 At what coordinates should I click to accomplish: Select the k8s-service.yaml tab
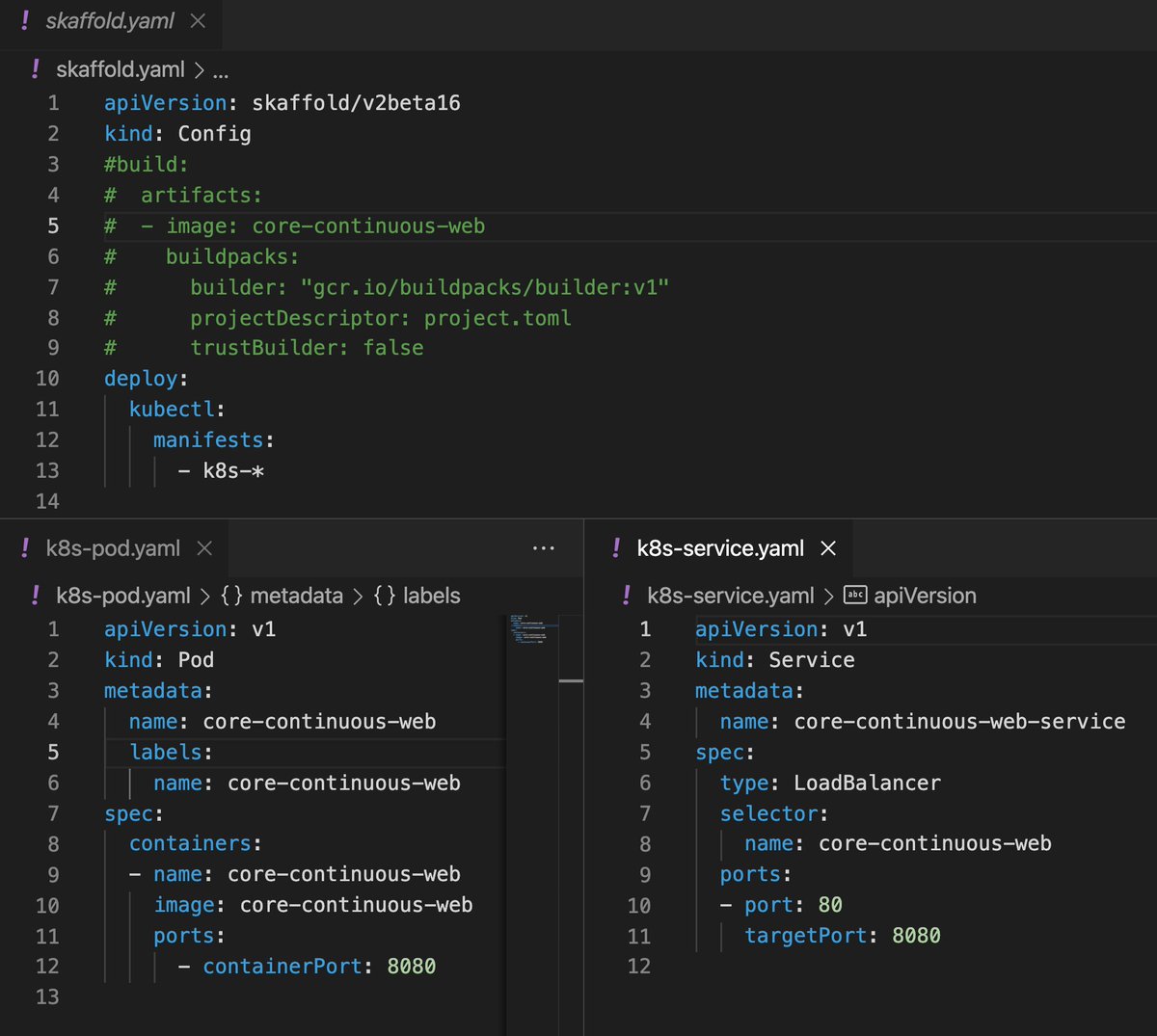pyautogui.click(x=720, y=548)
